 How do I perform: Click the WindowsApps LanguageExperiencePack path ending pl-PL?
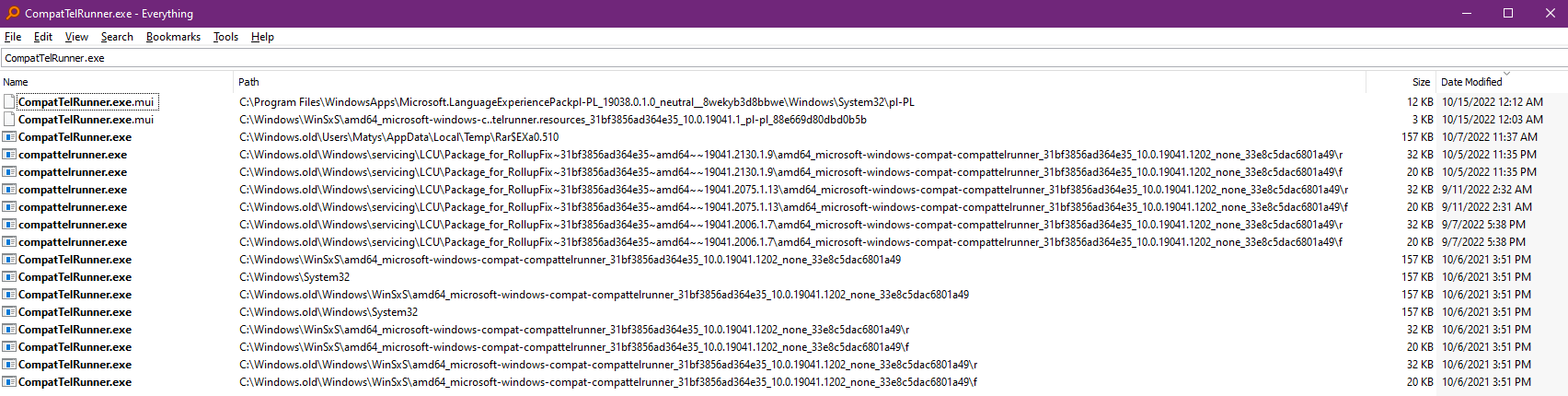pos(577,102)
